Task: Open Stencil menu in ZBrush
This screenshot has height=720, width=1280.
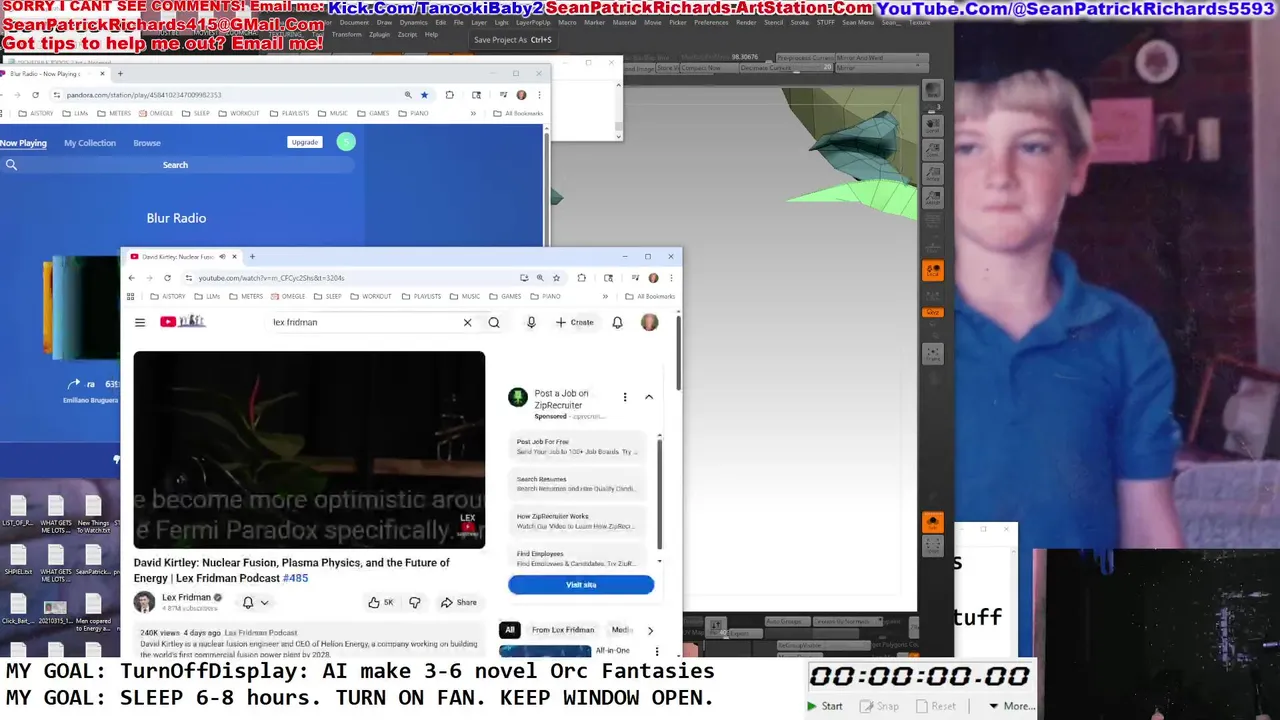Action: pos(773,22)
